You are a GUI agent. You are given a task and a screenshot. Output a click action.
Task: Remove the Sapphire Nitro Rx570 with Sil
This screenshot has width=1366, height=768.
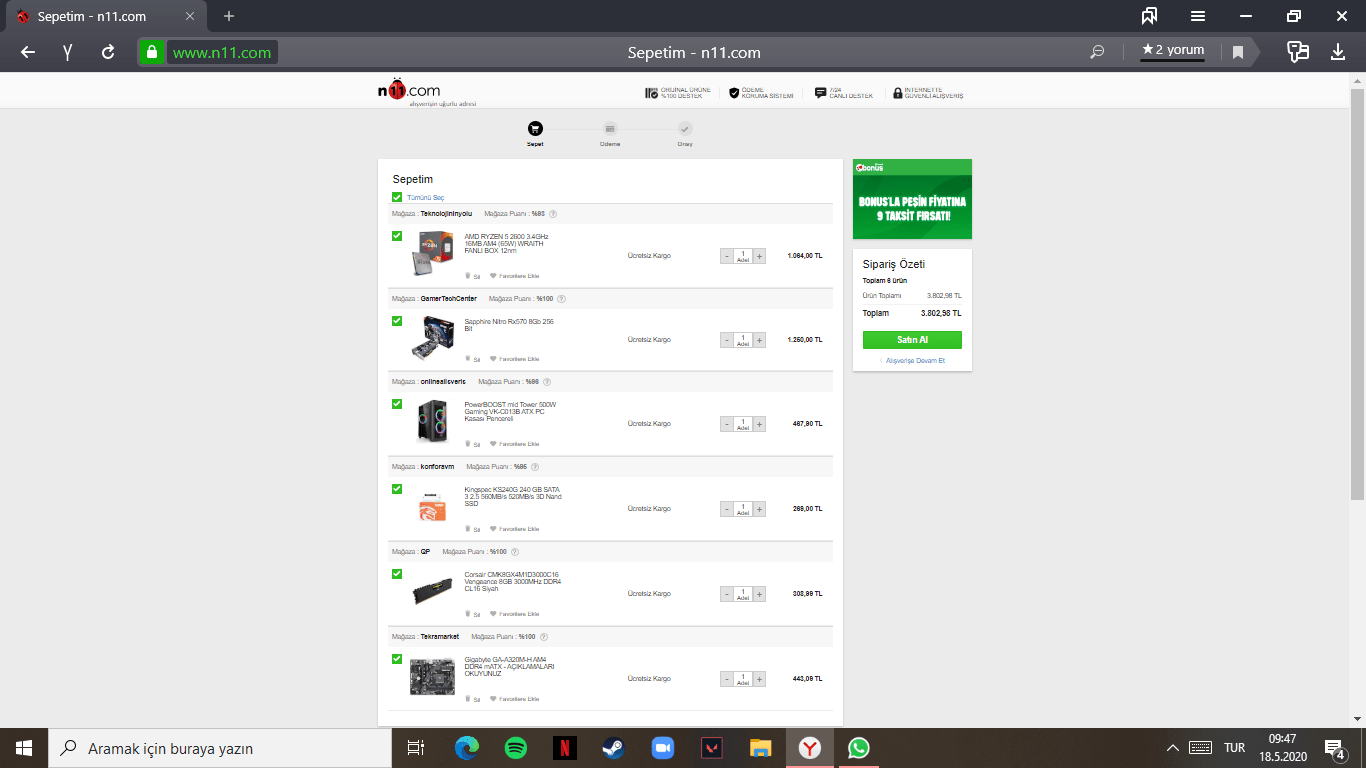pyautogui.click(x=472, y=359)
